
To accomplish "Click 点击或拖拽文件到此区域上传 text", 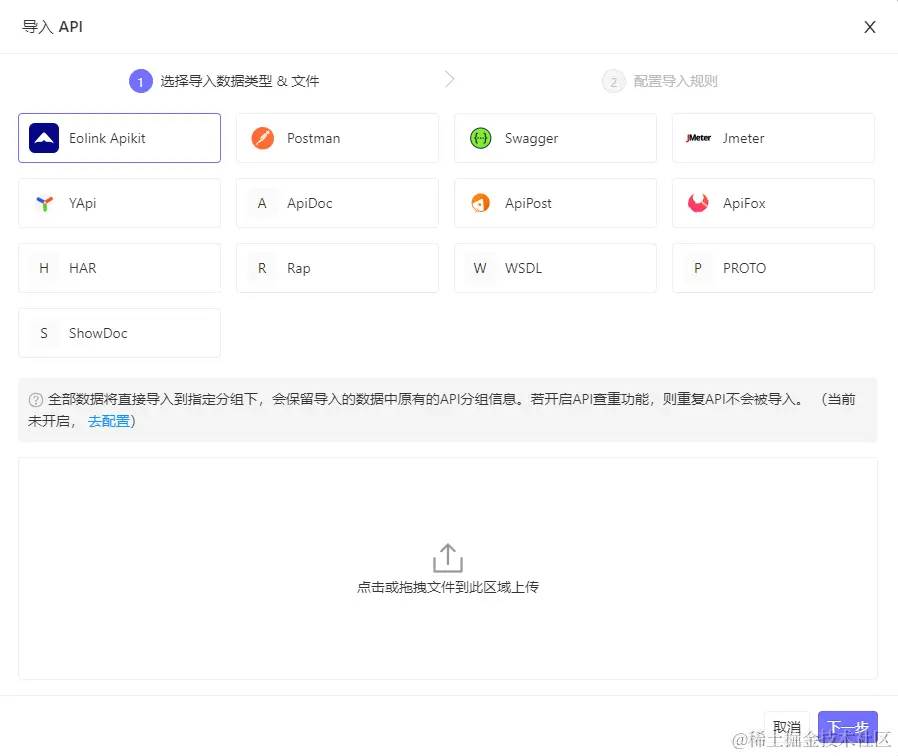I will click(x=448, y=588).
